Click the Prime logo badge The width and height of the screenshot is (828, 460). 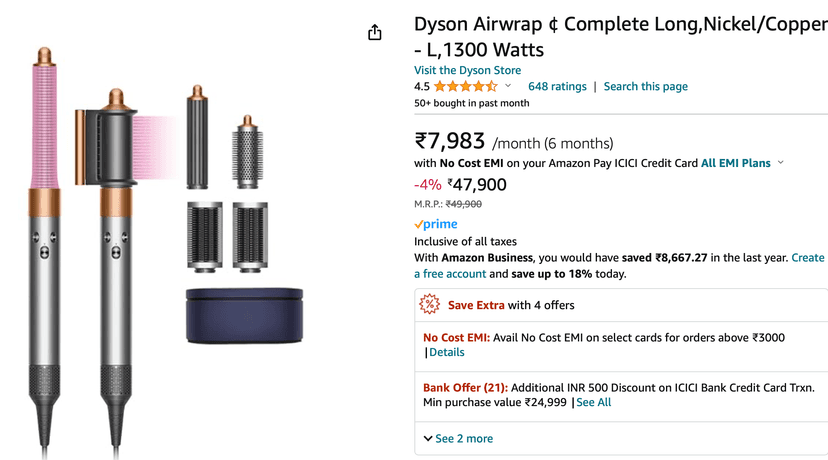[436, 224]
